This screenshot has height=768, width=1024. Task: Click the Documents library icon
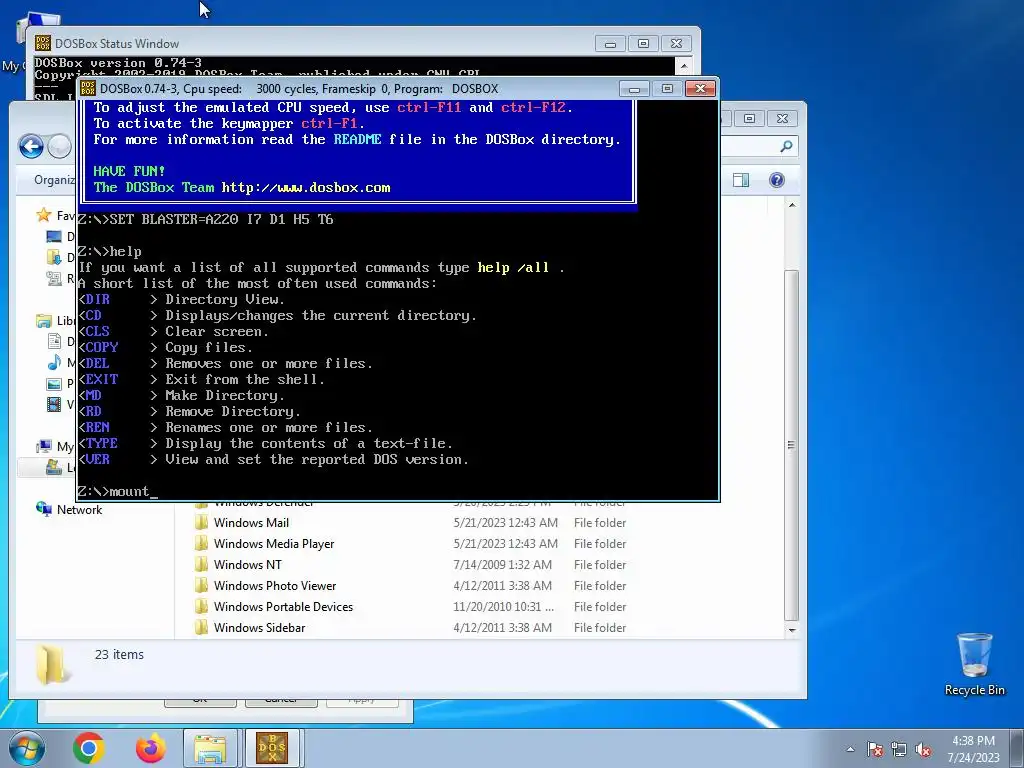pyautogui.click(x=54, y=341)
